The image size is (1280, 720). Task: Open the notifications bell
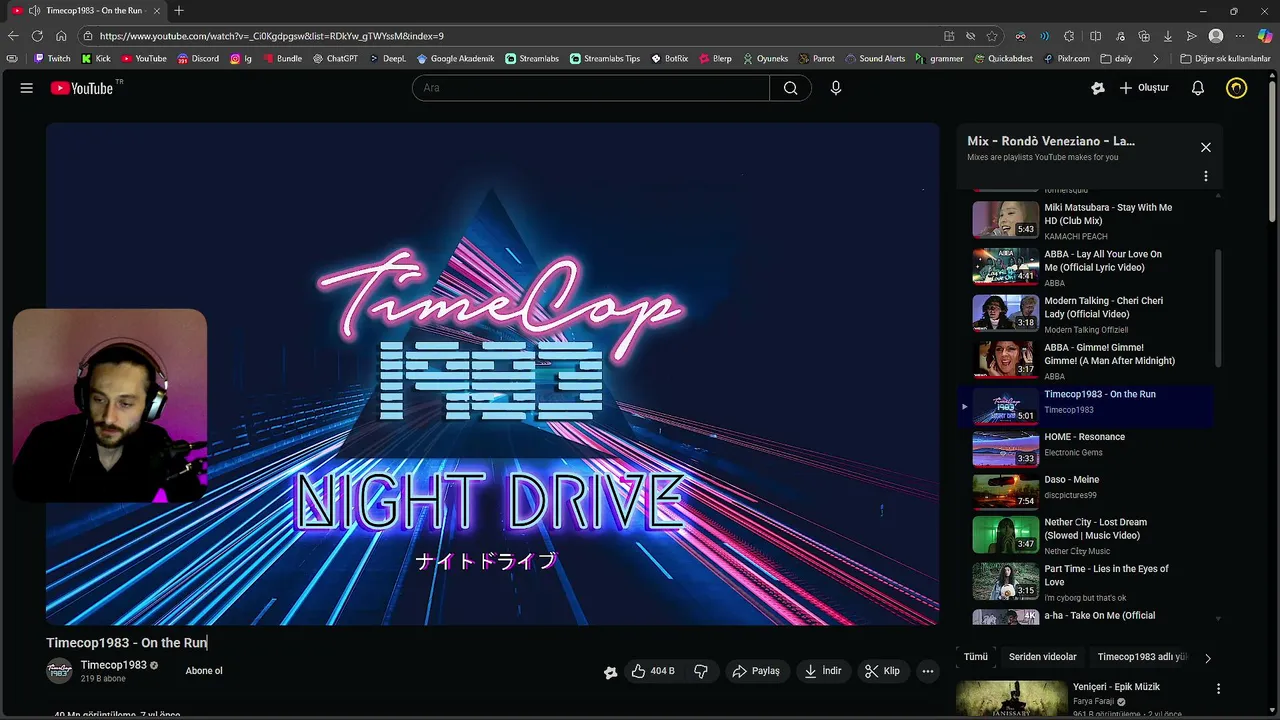point(1197,88)
